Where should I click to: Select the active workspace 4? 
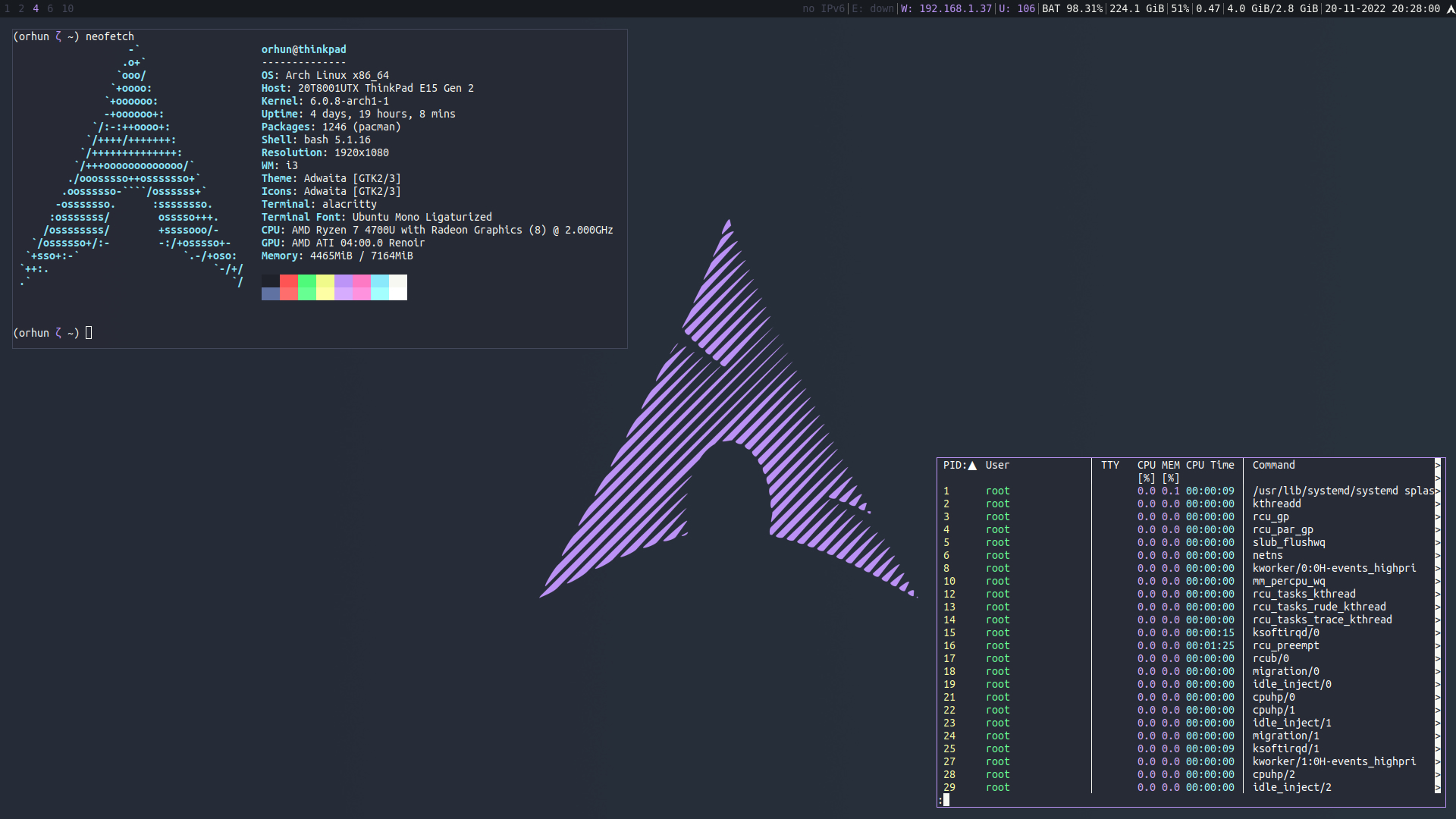point(36,9)
